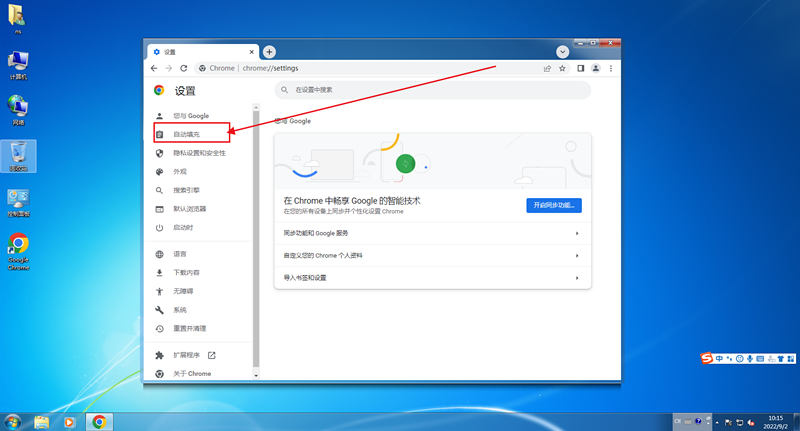Click the reload page button
Screen dimensions: 800x431
point(184,68)
